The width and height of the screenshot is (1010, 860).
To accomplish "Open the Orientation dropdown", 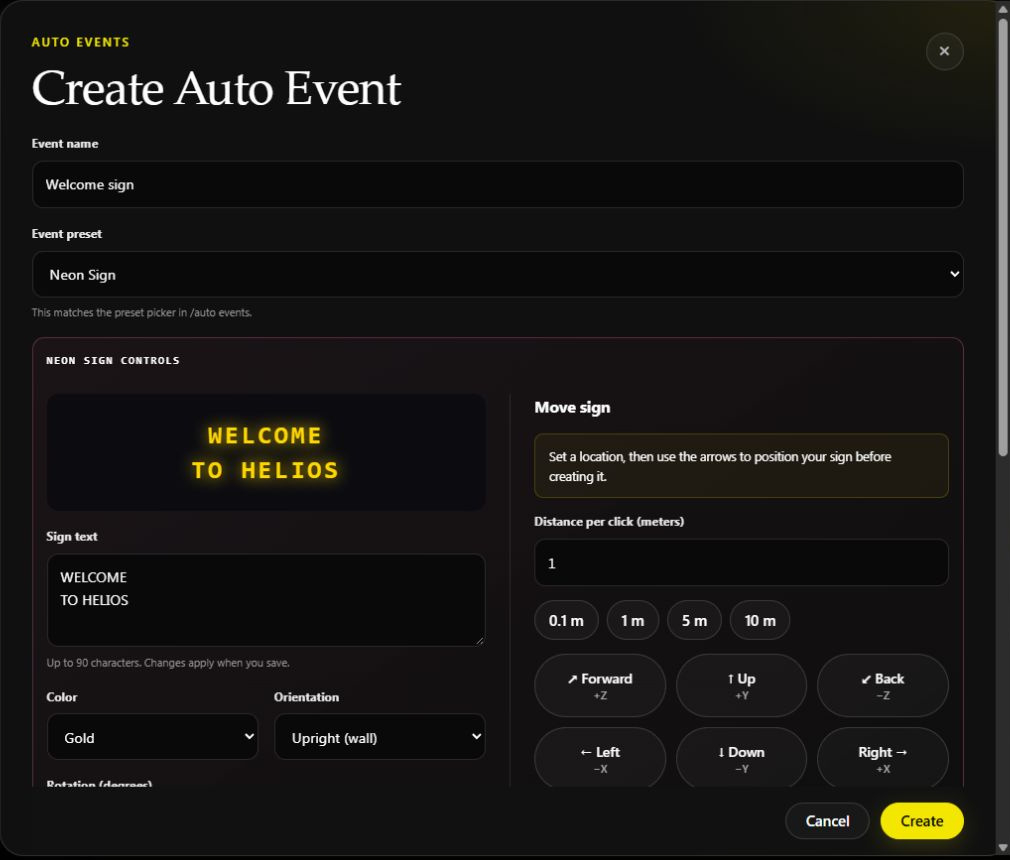I will (x=380, y=737).
